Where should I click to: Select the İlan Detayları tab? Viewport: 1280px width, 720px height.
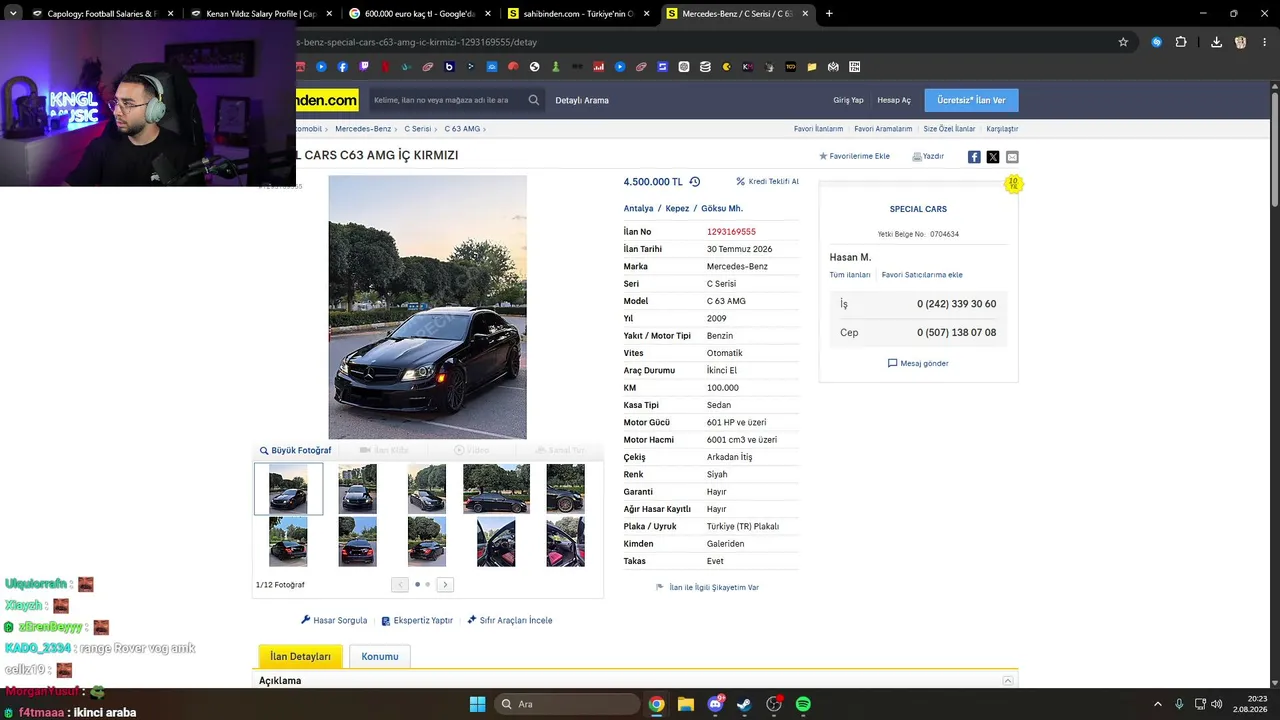300,657
